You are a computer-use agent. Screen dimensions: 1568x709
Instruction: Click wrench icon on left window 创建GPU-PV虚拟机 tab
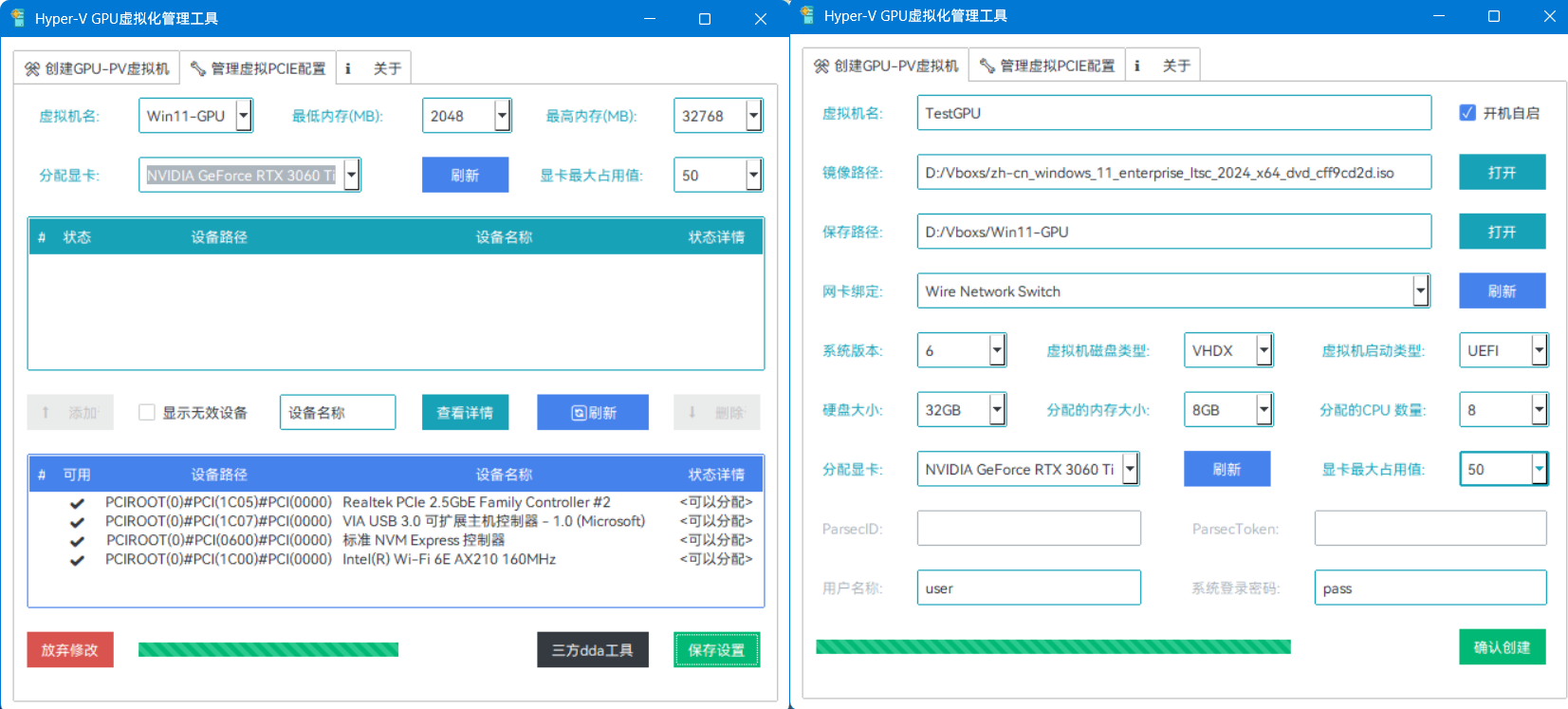pos(32,69)
